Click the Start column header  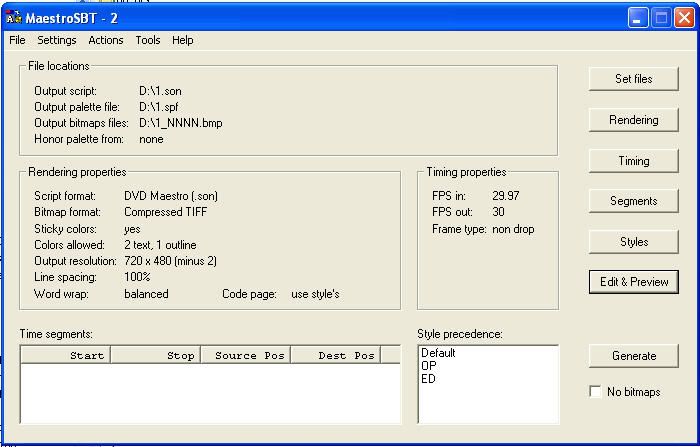point(66,355)
